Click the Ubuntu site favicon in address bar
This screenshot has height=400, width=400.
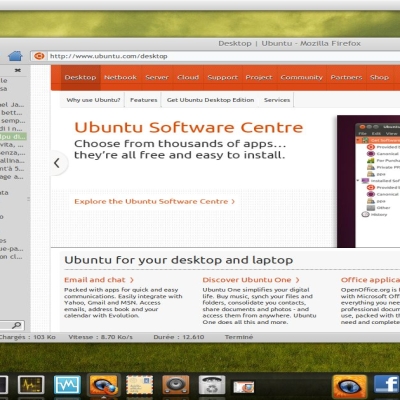[39, 56]
